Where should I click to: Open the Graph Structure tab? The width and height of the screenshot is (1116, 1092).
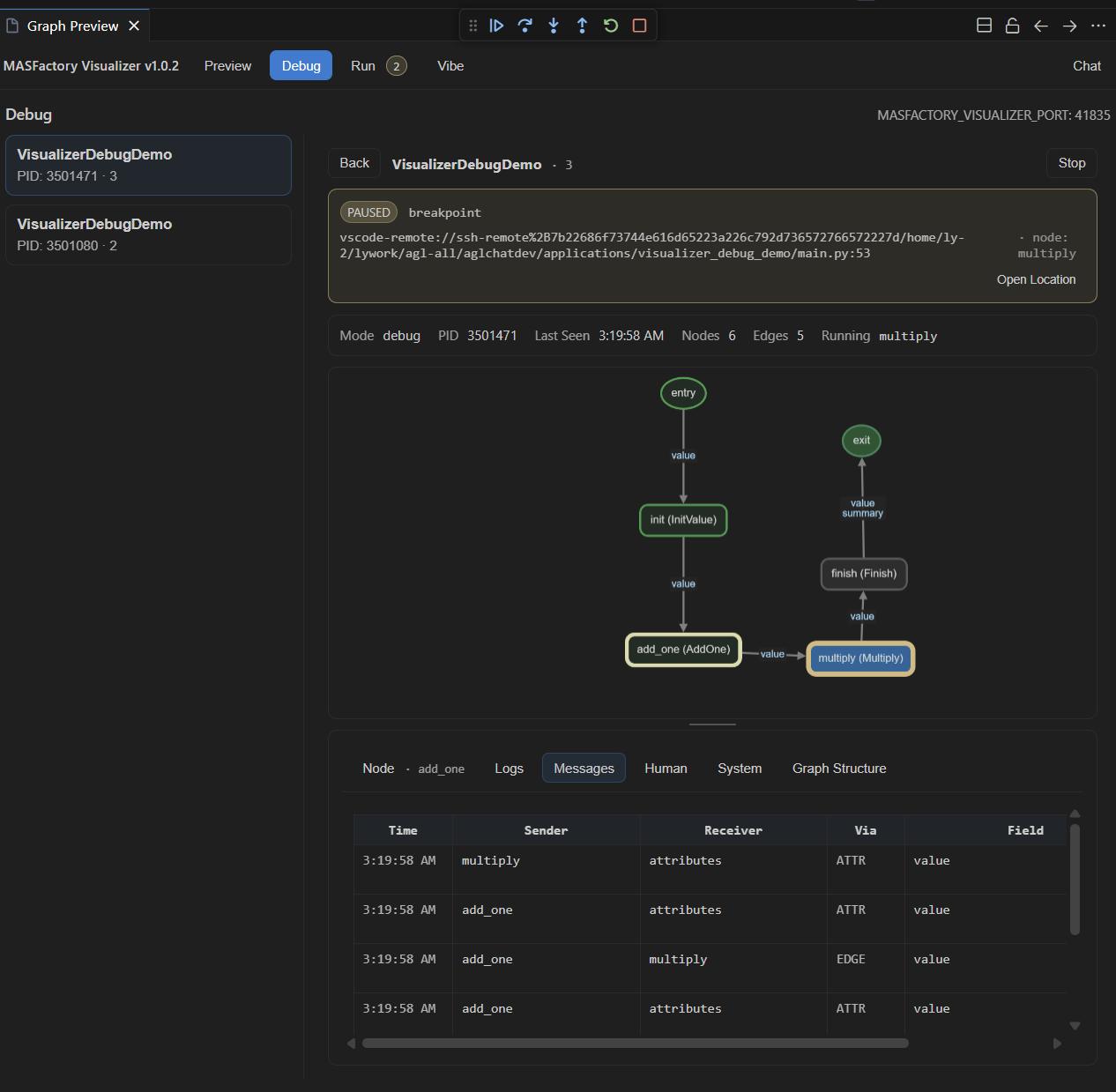tap(839, 769)
